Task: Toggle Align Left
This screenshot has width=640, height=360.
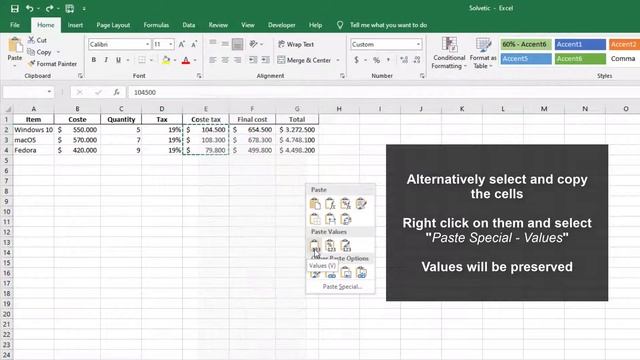Action: (213, 60)
